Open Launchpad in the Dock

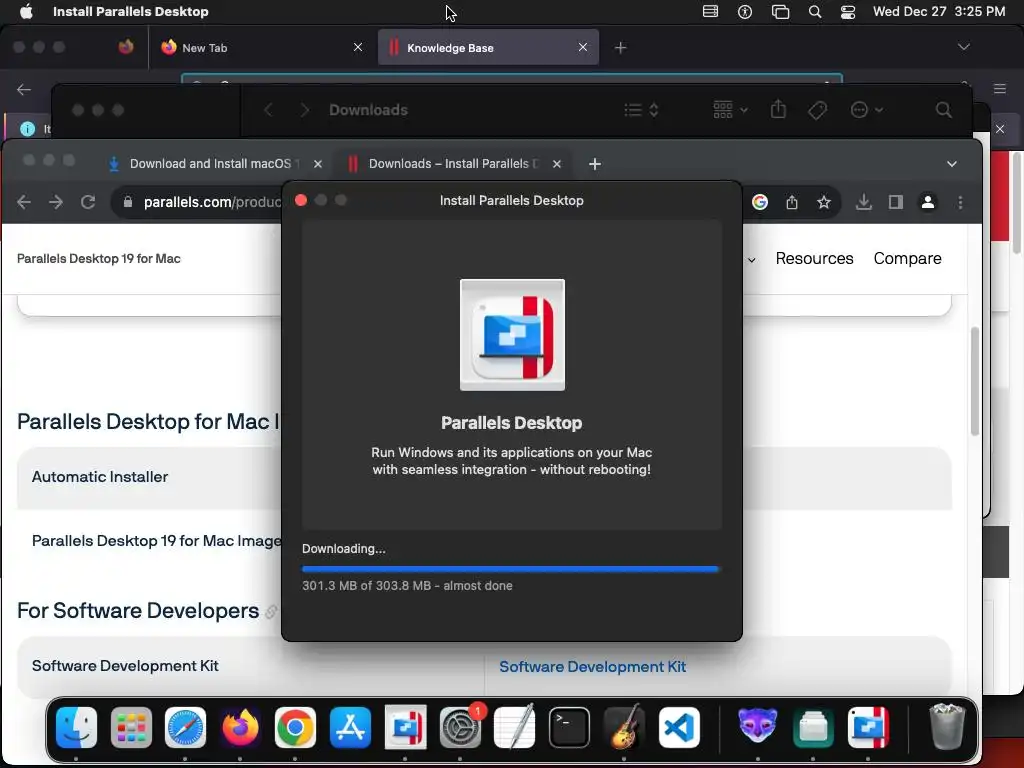(131, 728)
